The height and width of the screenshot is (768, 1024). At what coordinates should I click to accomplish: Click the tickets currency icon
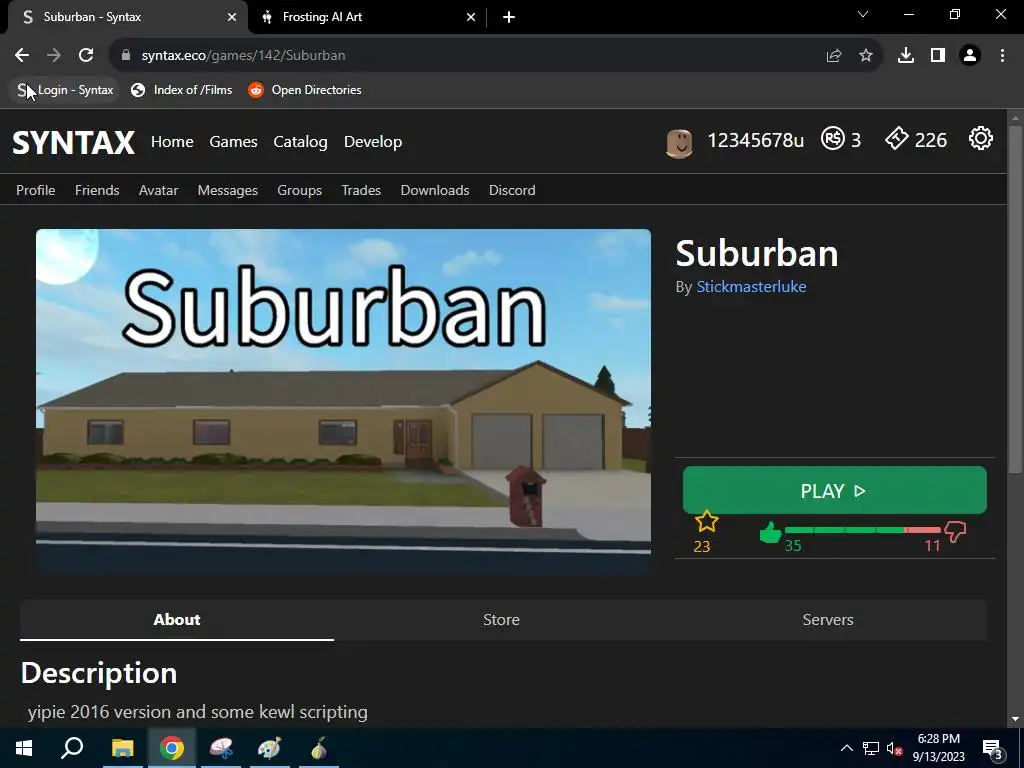pos(897,138)
